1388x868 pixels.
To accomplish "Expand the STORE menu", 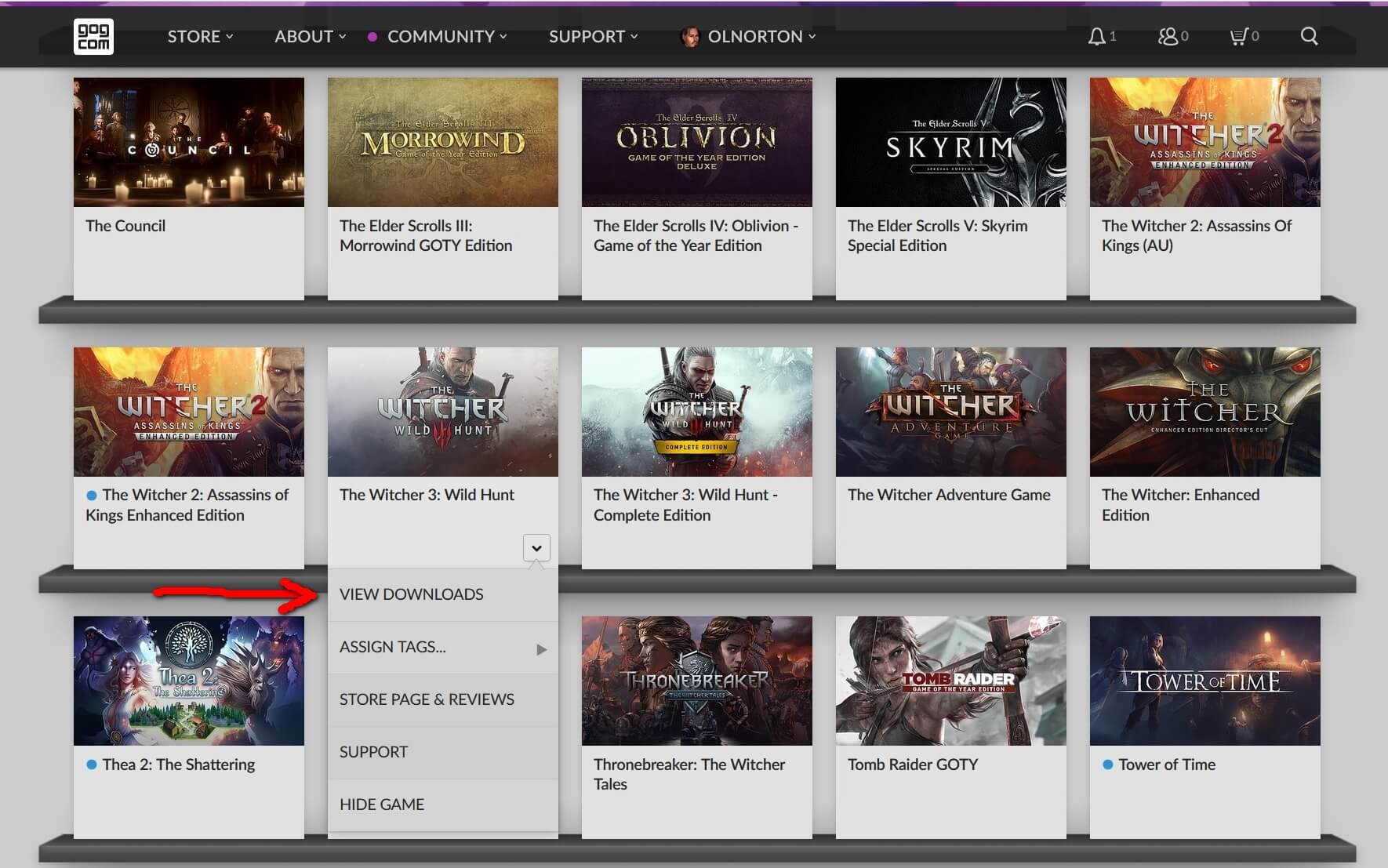I will coord(200,36).
